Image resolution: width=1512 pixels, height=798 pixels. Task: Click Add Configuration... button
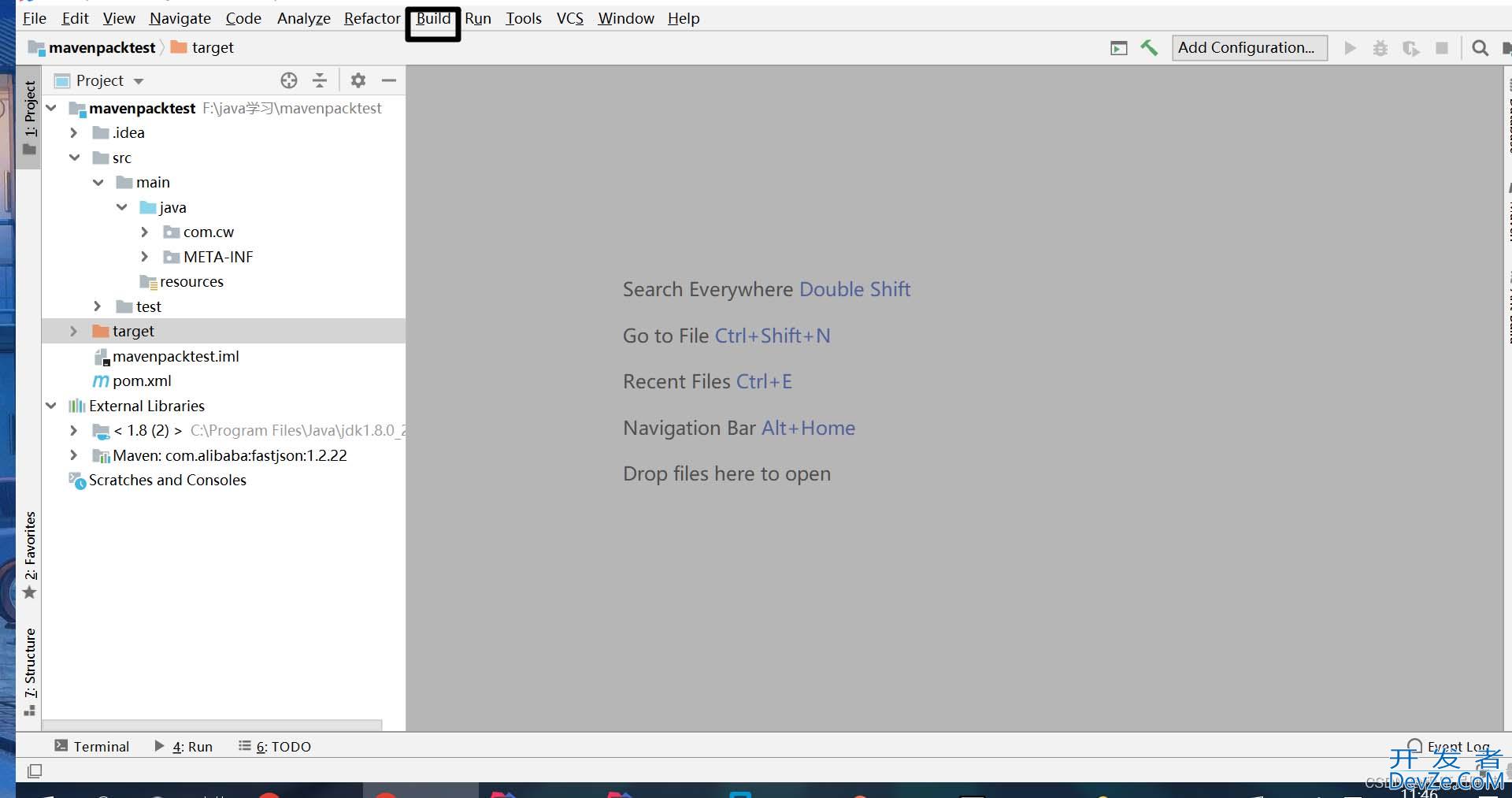(1249, 48)
